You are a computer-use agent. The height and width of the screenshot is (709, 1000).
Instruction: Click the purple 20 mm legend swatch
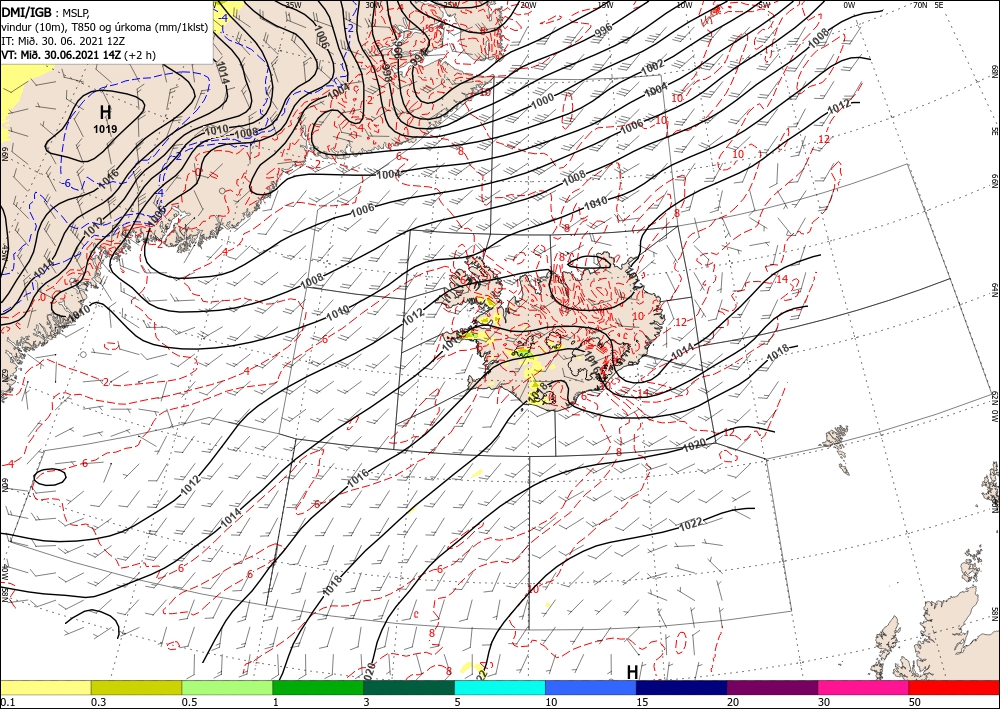(772, 687)
